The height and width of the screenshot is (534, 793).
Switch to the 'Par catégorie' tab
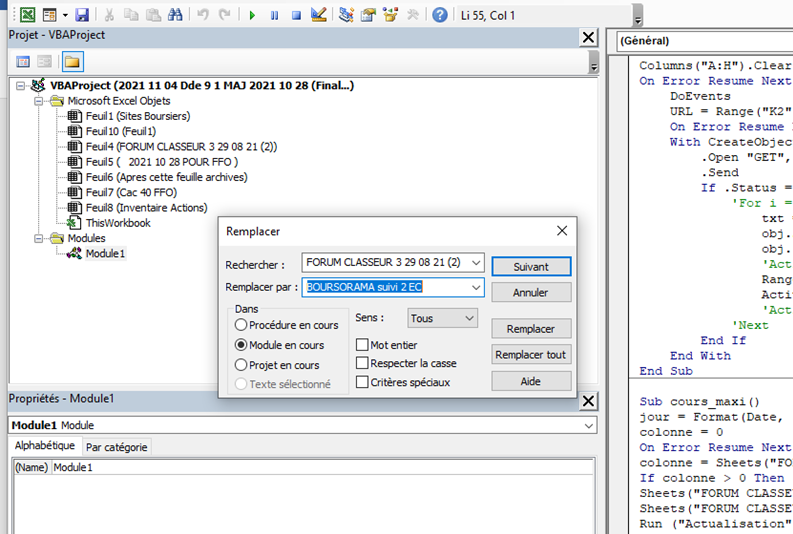pos(116,447)
